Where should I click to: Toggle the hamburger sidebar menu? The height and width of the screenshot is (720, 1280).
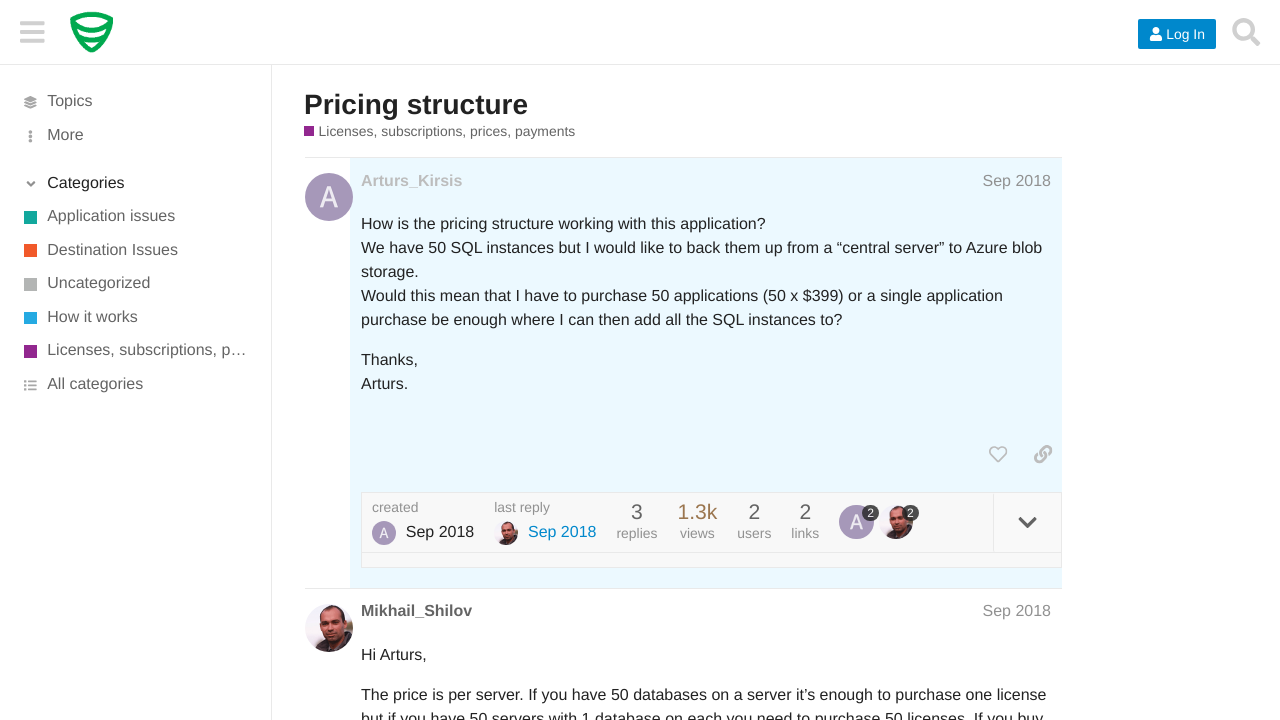[32, 32]
